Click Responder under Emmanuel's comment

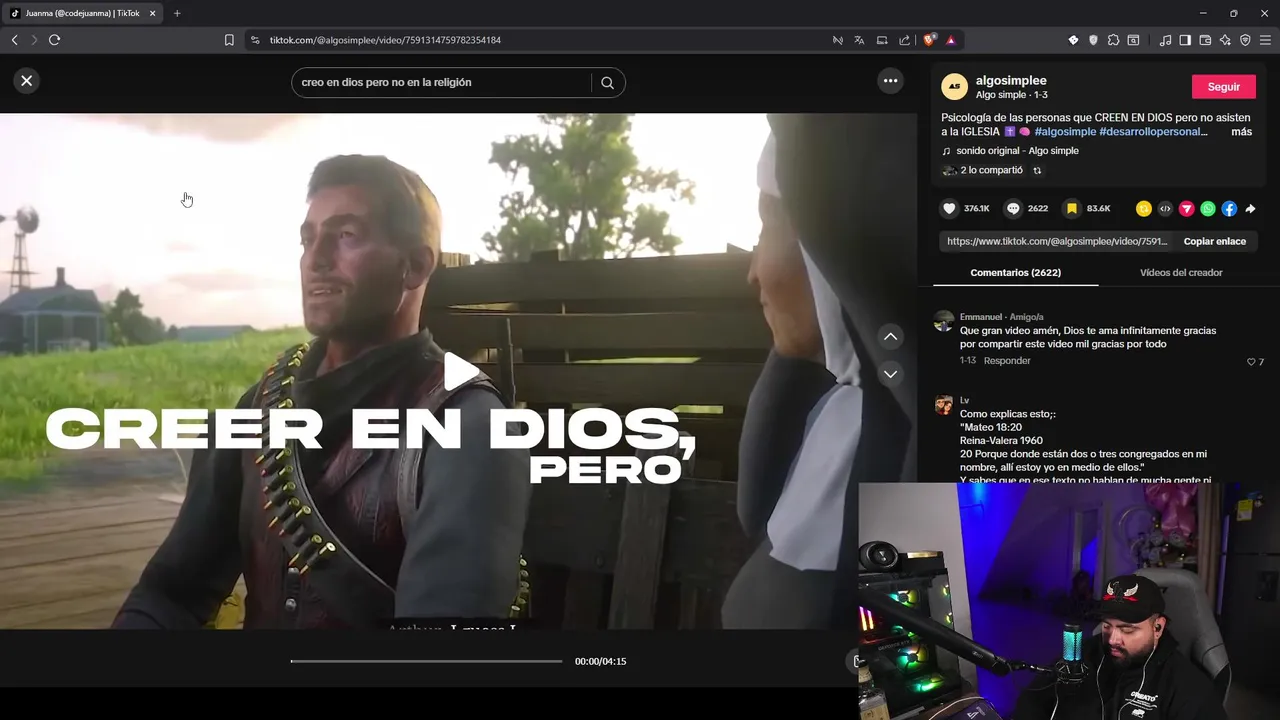1006,361
